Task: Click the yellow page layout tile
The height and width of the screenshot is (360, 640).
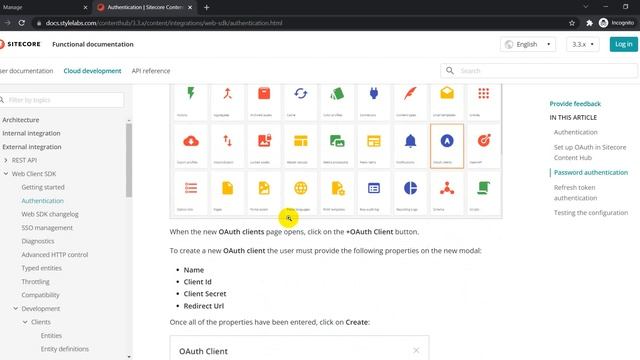Action: (301, 146)
